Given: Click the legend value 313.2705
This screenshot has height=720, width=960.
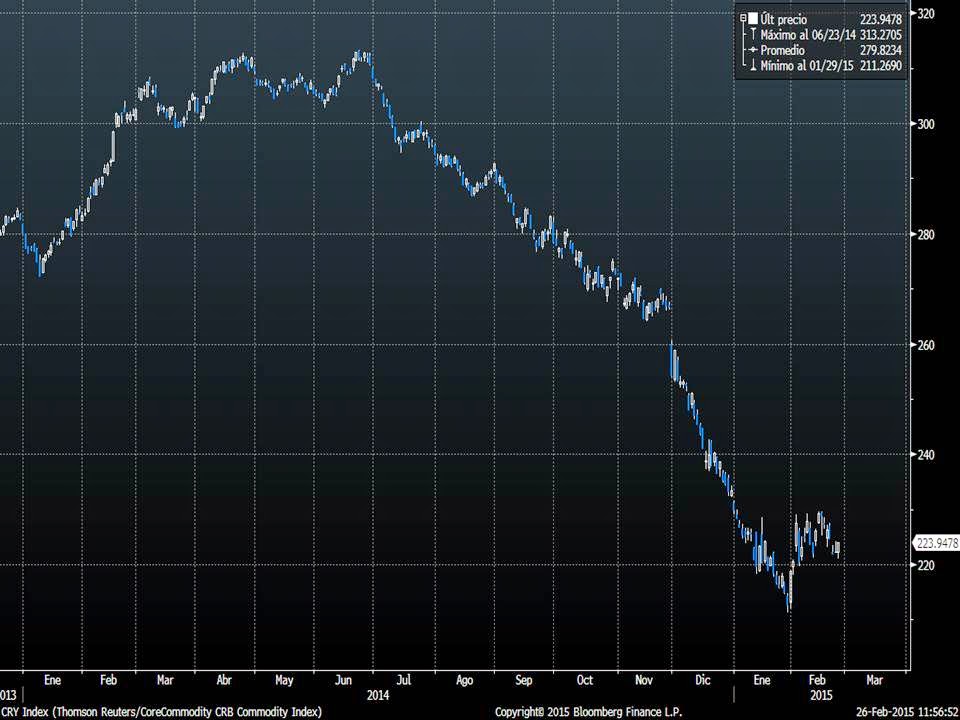Looking at the screenshot, I should (x=880, y=35).
